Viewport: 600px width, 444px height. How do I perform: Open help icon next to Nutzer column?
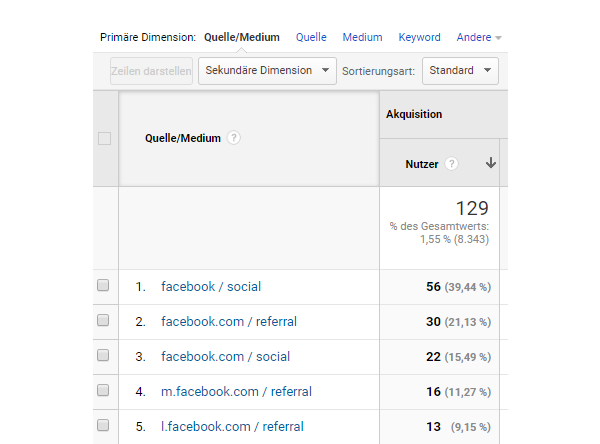pos(452,164)
